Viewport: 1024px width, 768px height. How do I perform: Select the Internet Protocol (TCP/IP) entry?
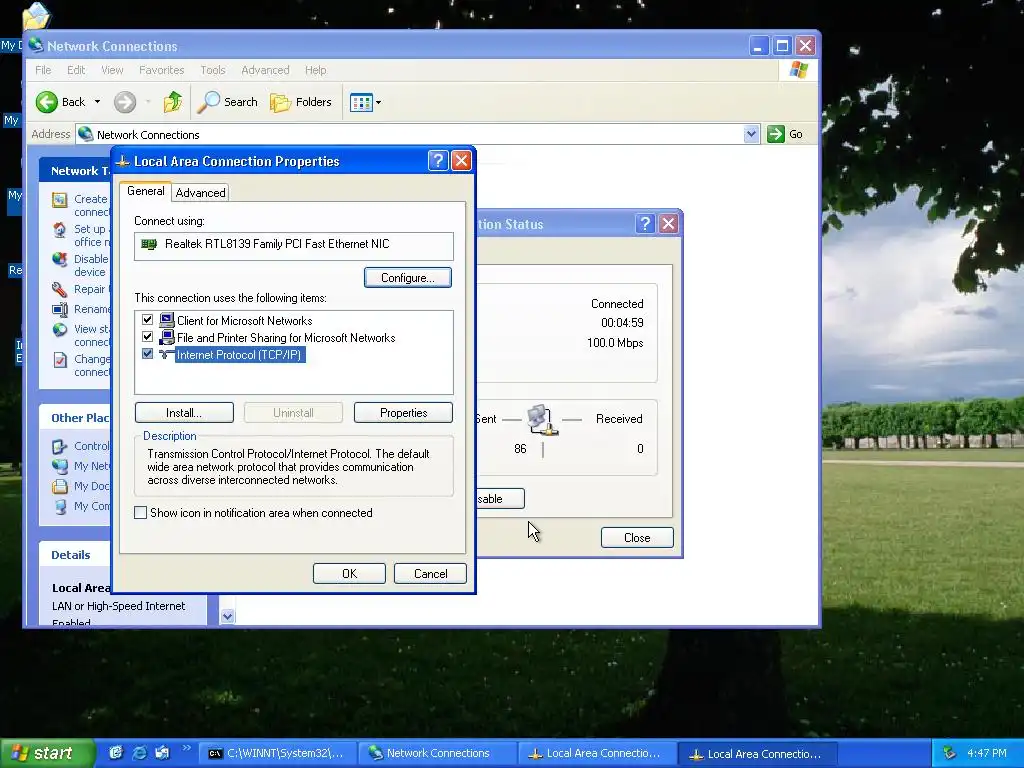(239, 355)
